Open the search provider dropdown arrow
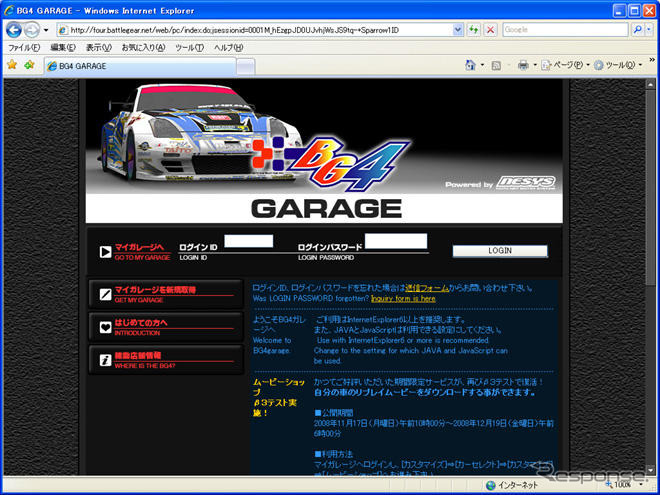 (x=650, y=30)
